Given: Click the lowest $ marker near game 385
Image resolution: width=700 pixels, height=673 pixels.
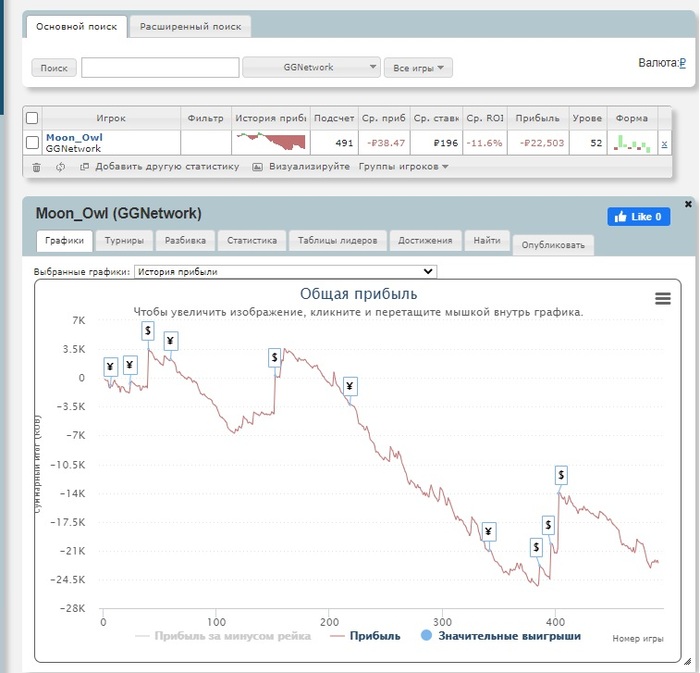Looking at the screenshot, I should click(536, 547).
